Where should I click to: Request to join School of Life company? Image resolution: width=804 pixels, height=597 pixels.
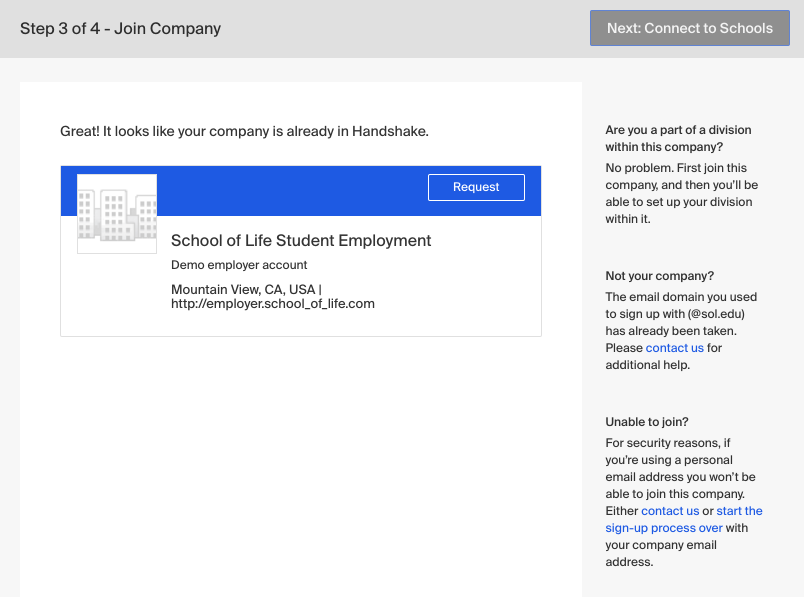tap(476, 187)
